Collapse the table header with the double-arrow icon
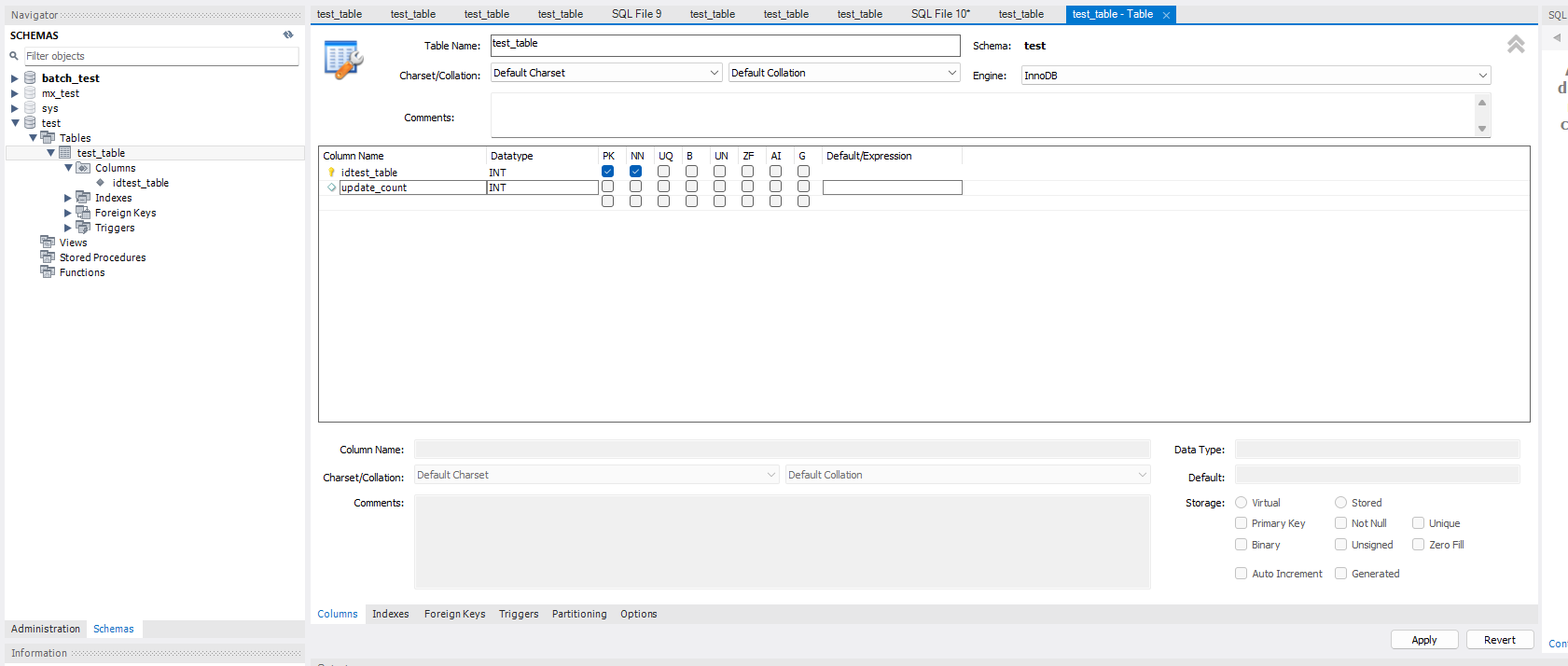 [1516, 44]
